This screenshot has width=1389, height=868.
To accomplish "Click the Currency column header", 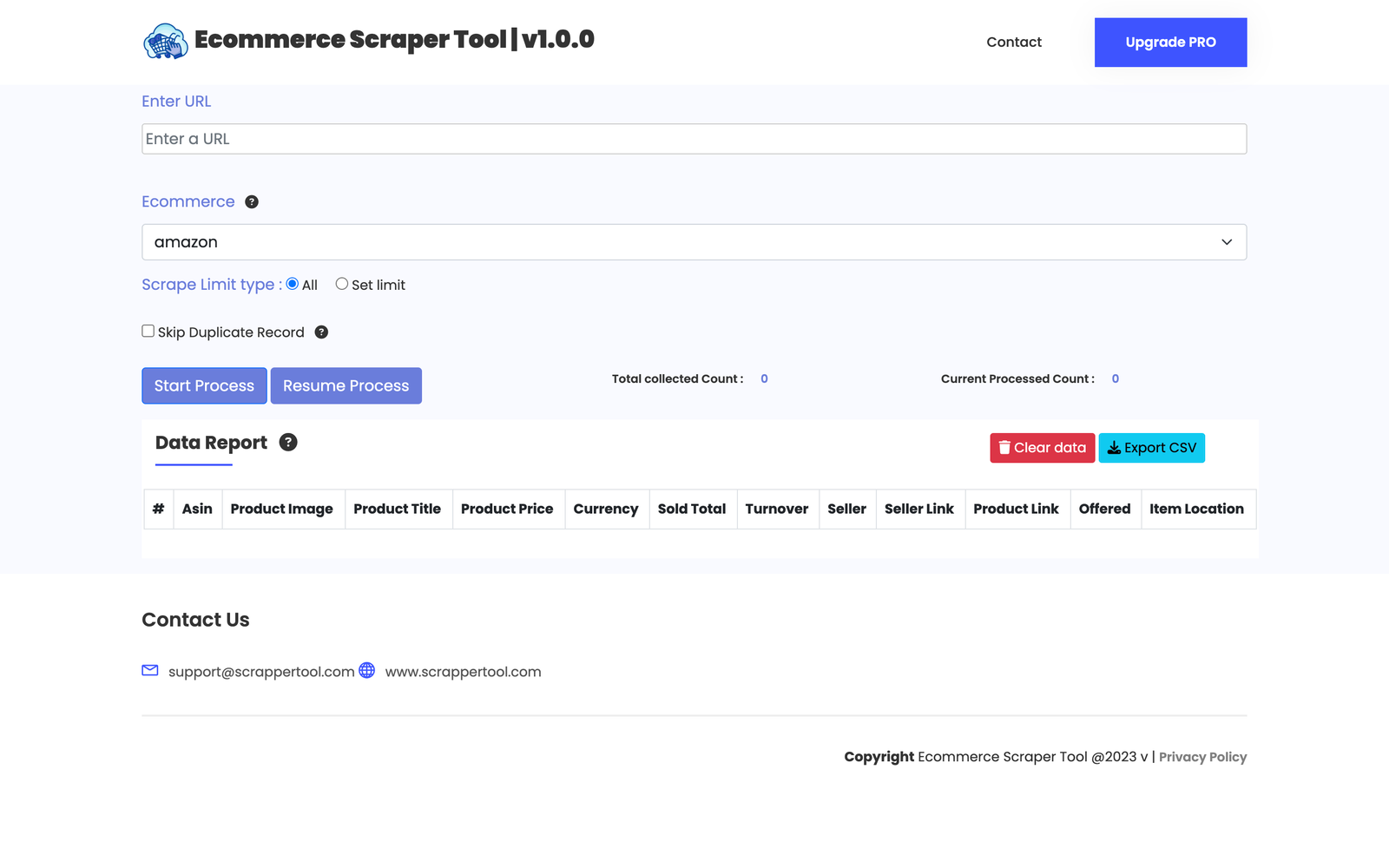I will [x=606, y=509].
